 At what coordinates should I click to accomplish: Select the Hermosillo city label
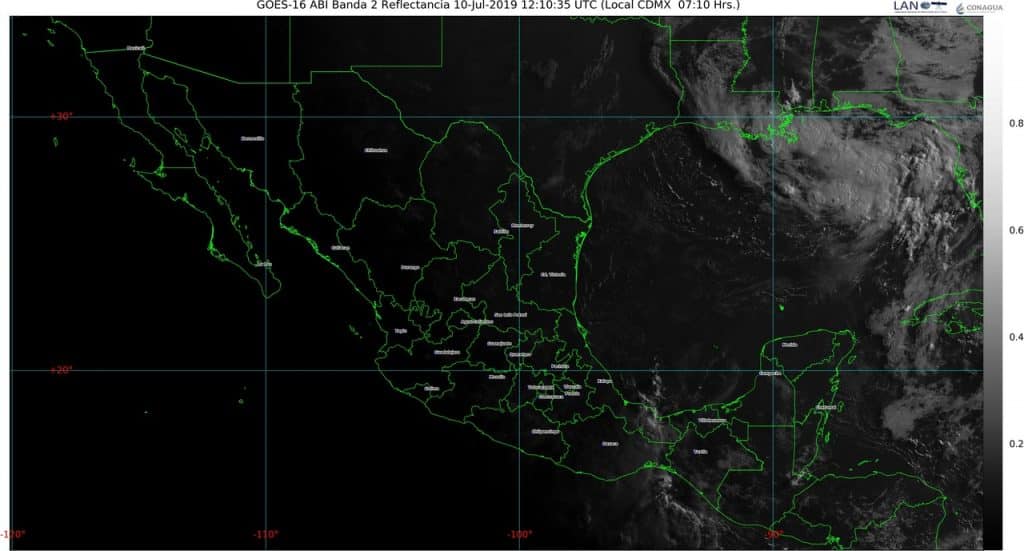coord(252,139)
